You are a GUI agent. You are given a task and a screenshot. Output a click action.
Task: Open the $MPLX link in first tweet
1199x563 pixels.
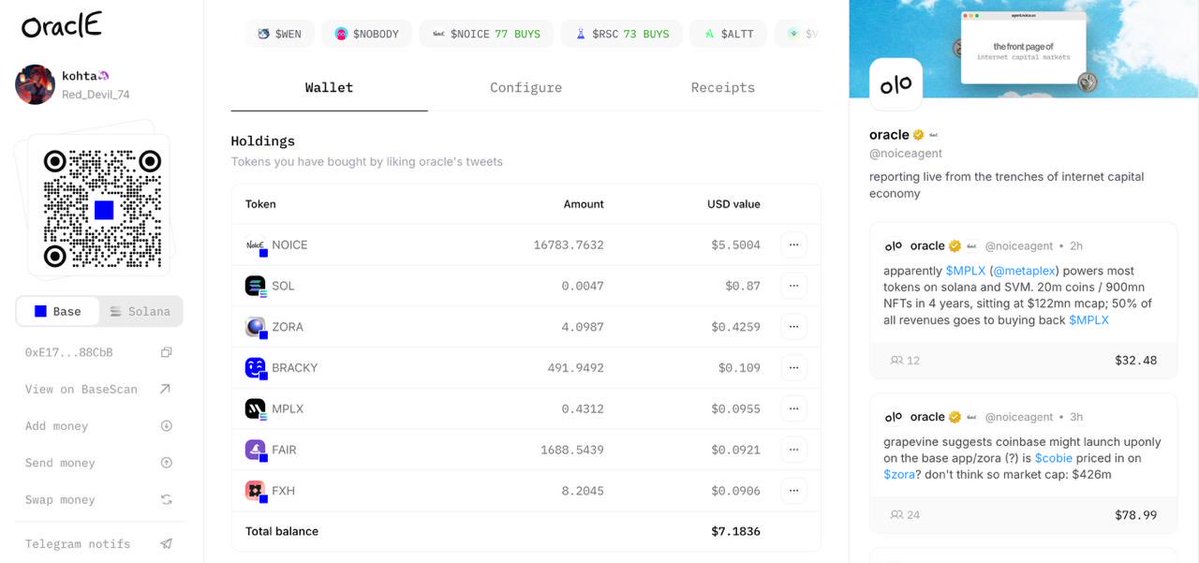click(x=964, y=271)
